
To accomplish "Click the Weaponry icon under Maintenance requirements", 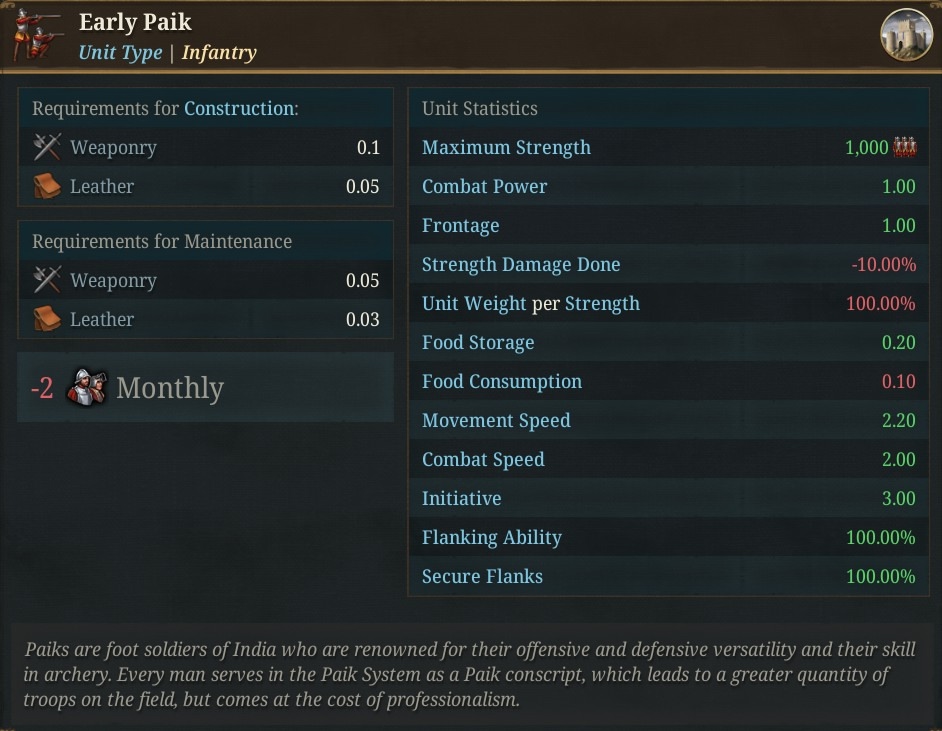I will tap(47, 279).
